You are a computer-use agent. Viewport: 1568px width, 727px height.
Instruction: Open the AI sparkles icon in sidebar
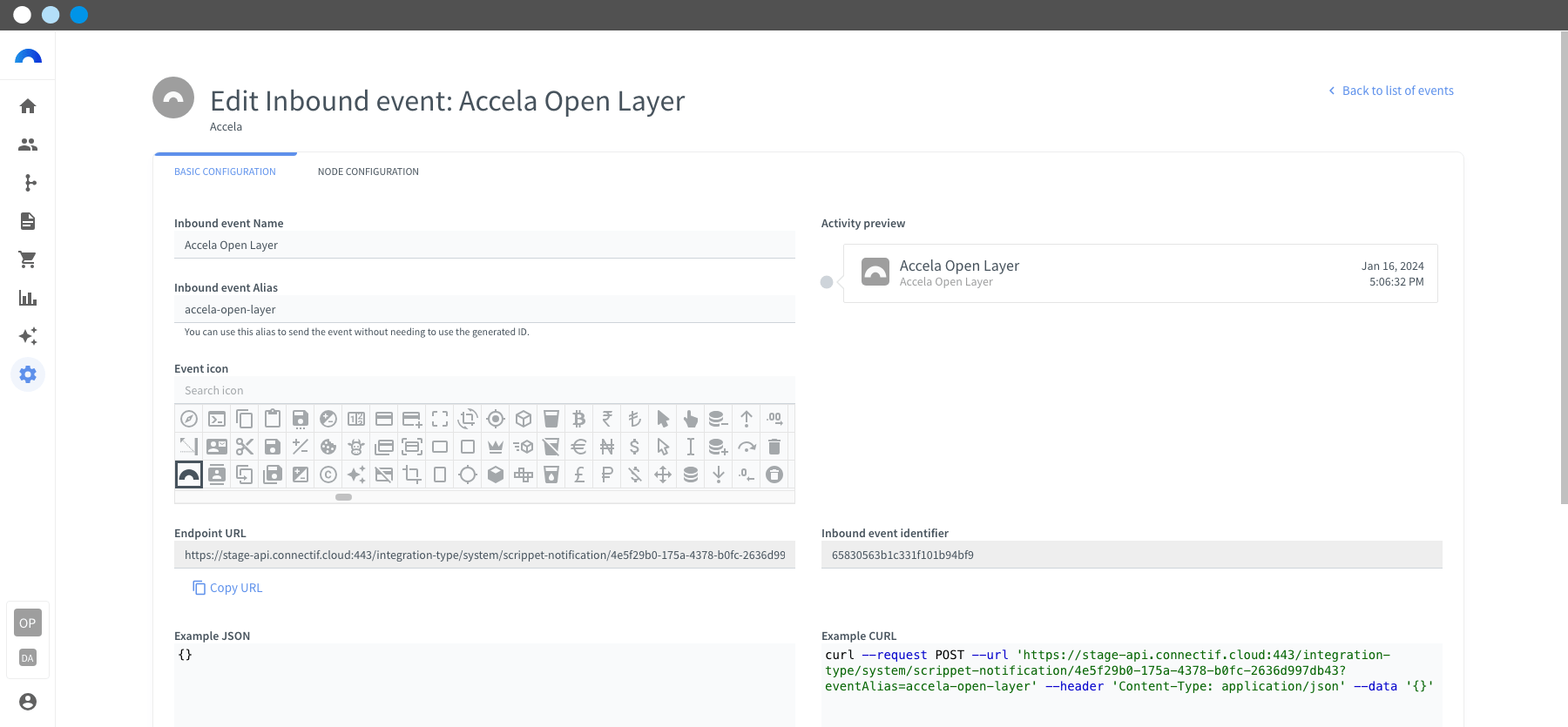point(28,336)
